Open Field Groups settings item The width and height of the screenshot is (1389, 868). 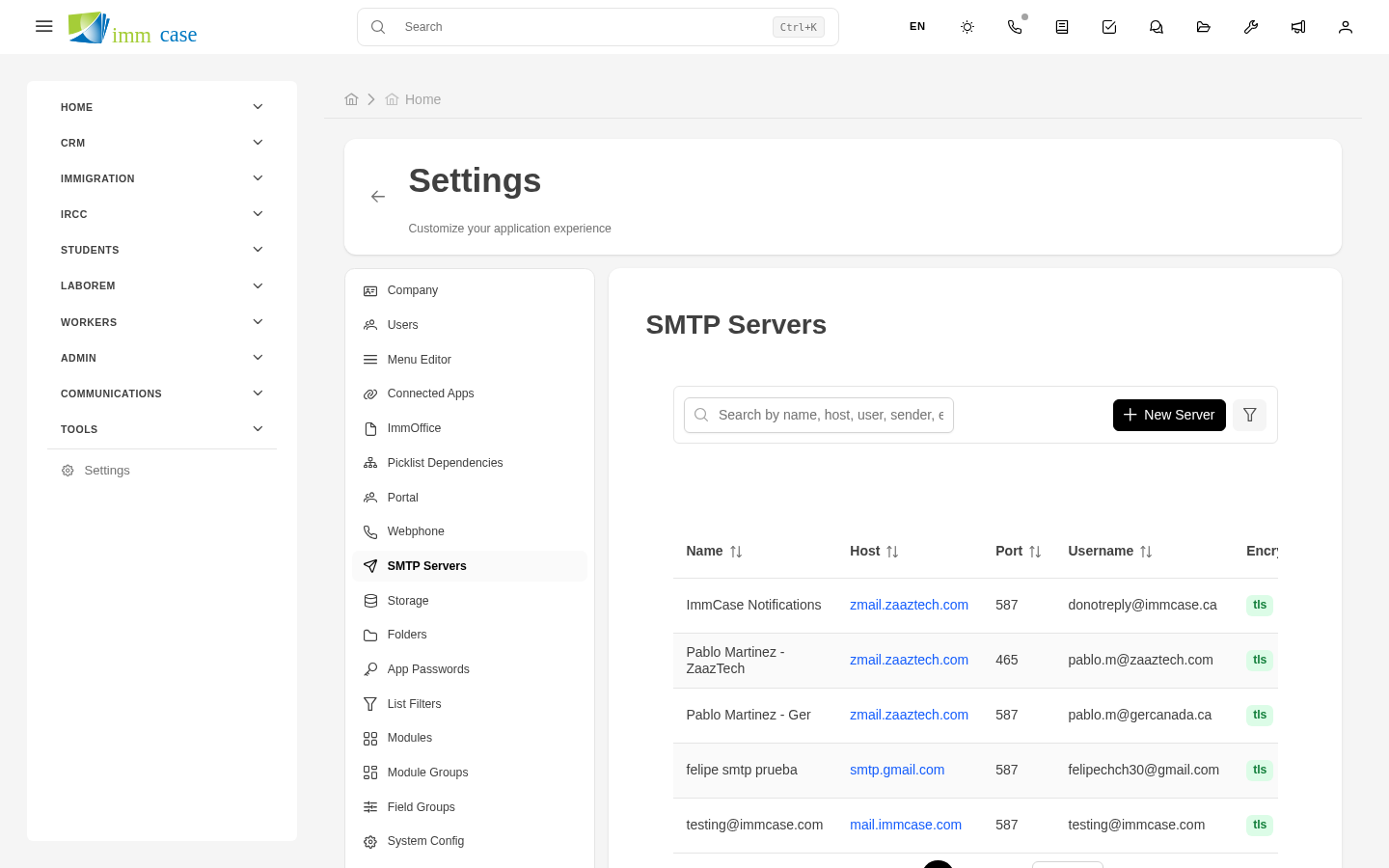click(x=470, y=807)
